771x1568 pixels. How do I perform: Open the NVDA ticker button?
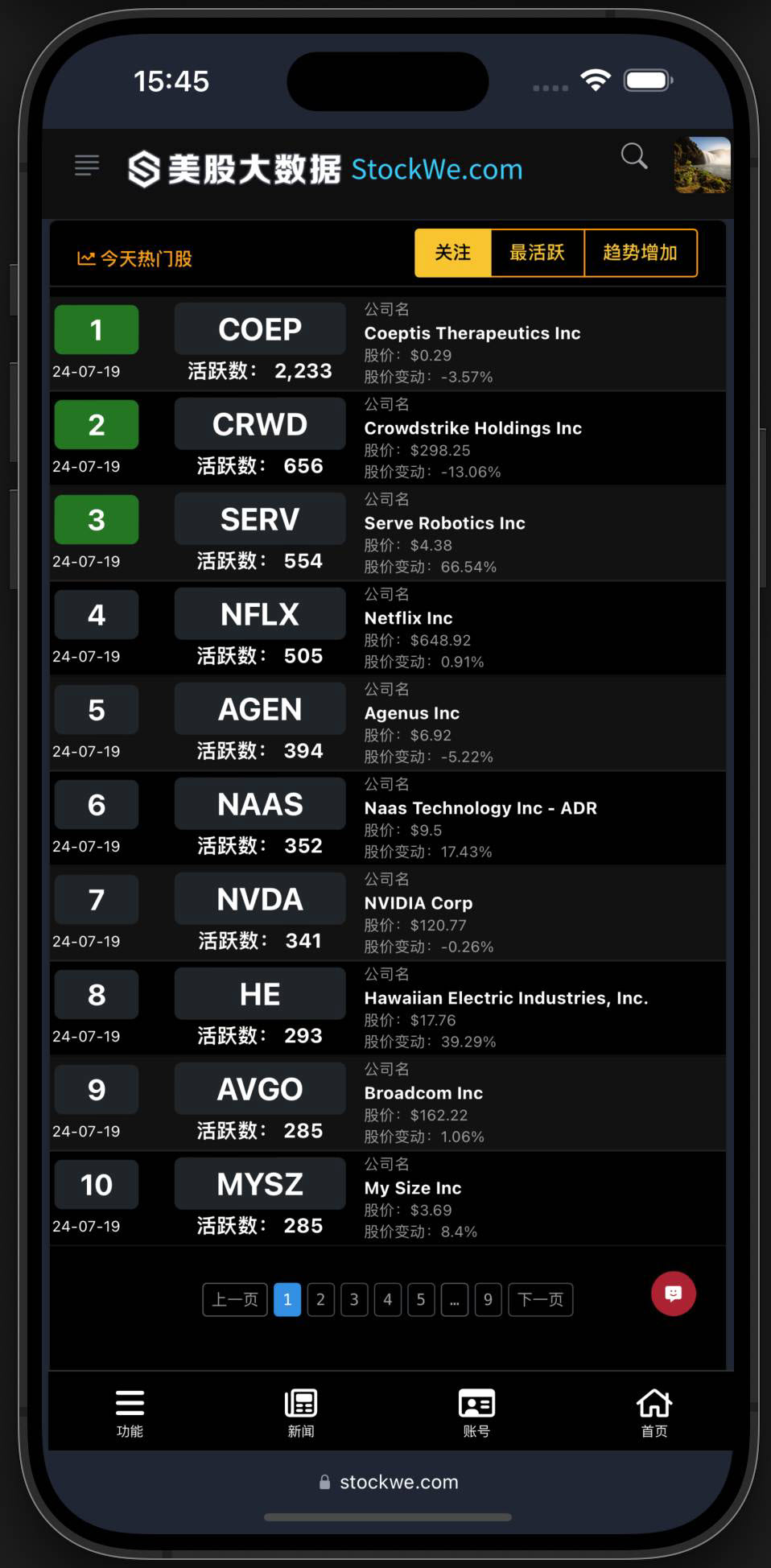coord(260,899)
